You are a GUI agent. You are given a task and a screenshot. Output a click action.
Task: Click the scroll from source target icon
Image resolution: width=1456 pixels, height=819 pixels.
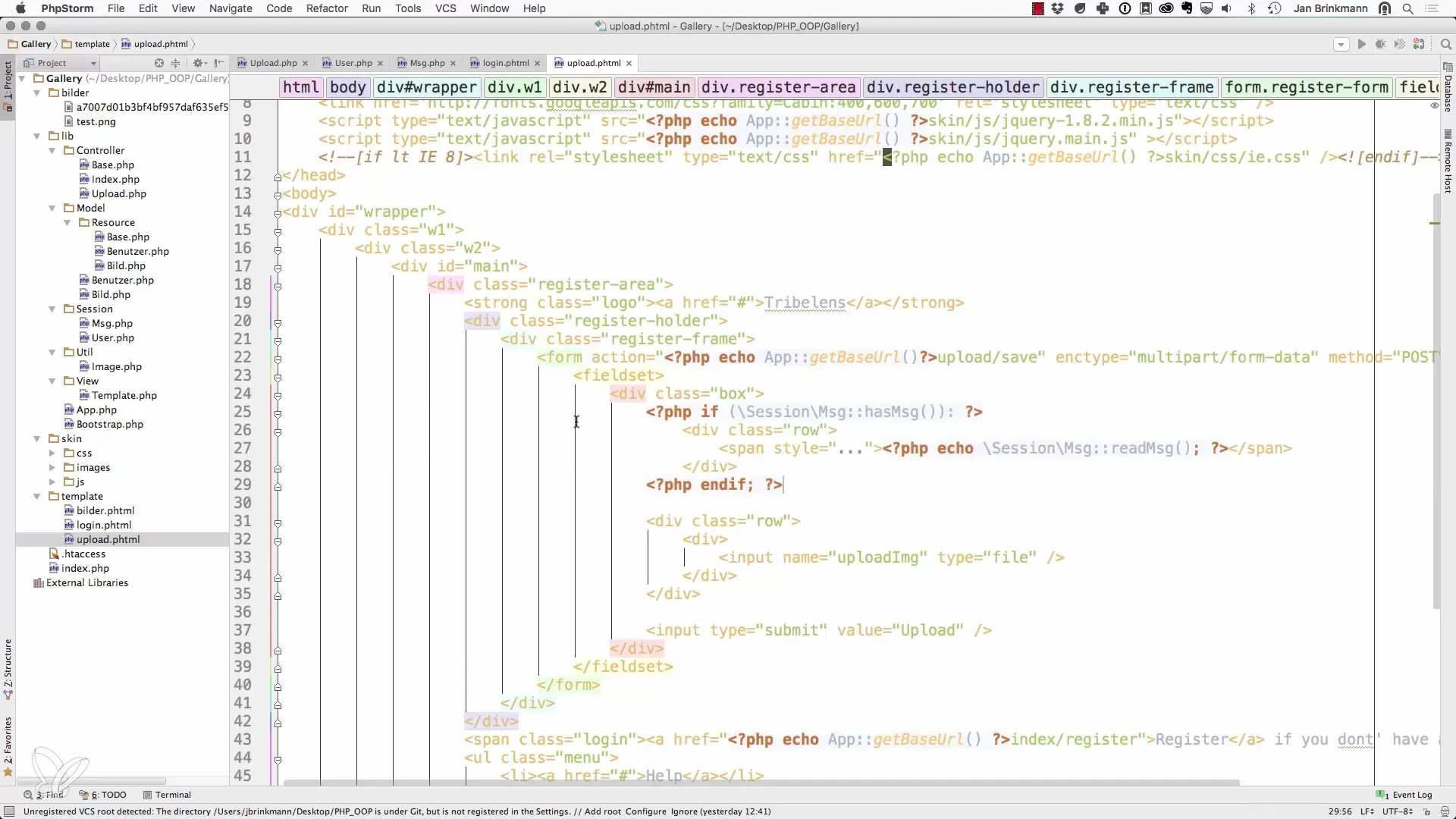pyautogui.click(x=159, y=63)
